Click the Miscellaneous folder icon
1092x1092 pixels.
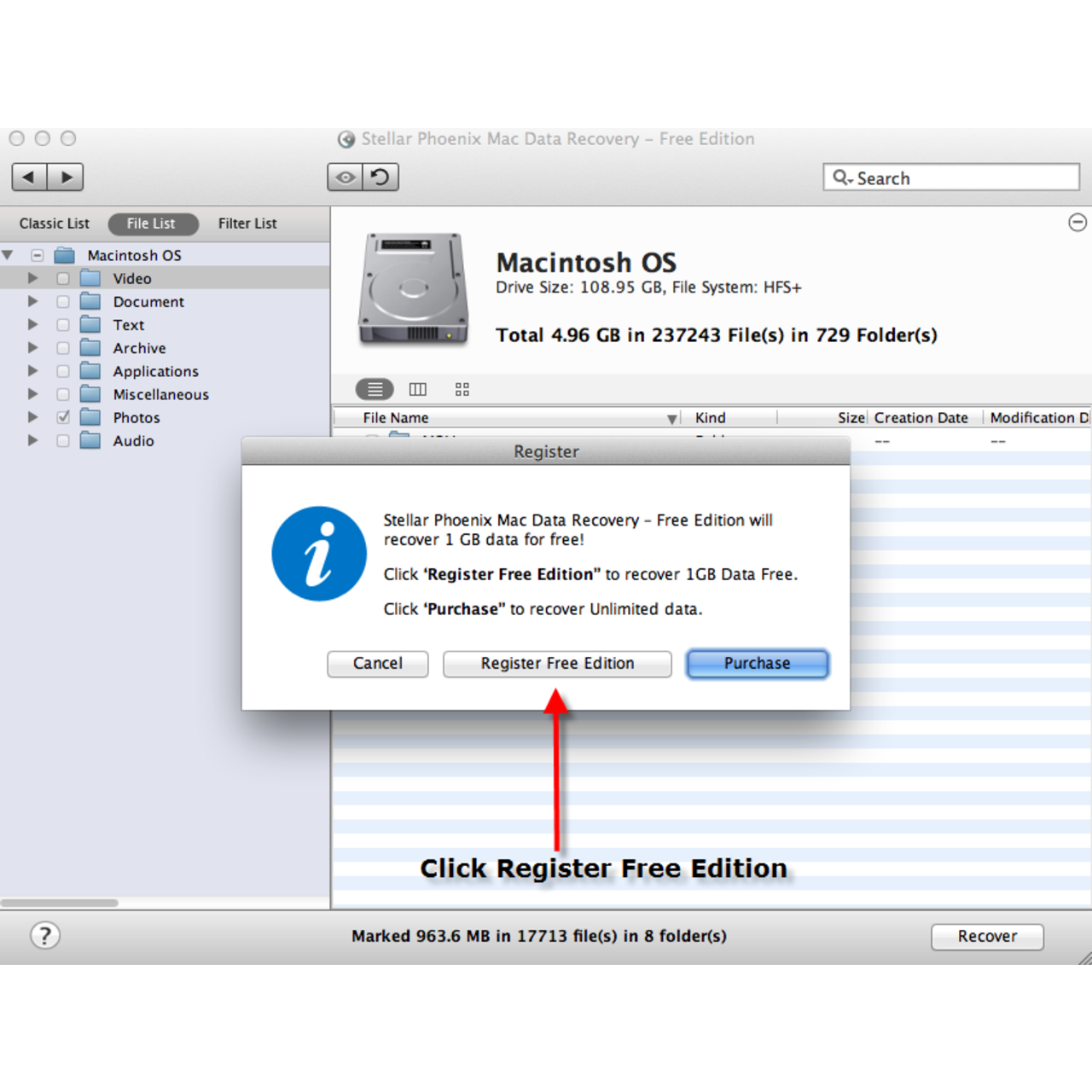pyautogui.click(x=90, y=393)
